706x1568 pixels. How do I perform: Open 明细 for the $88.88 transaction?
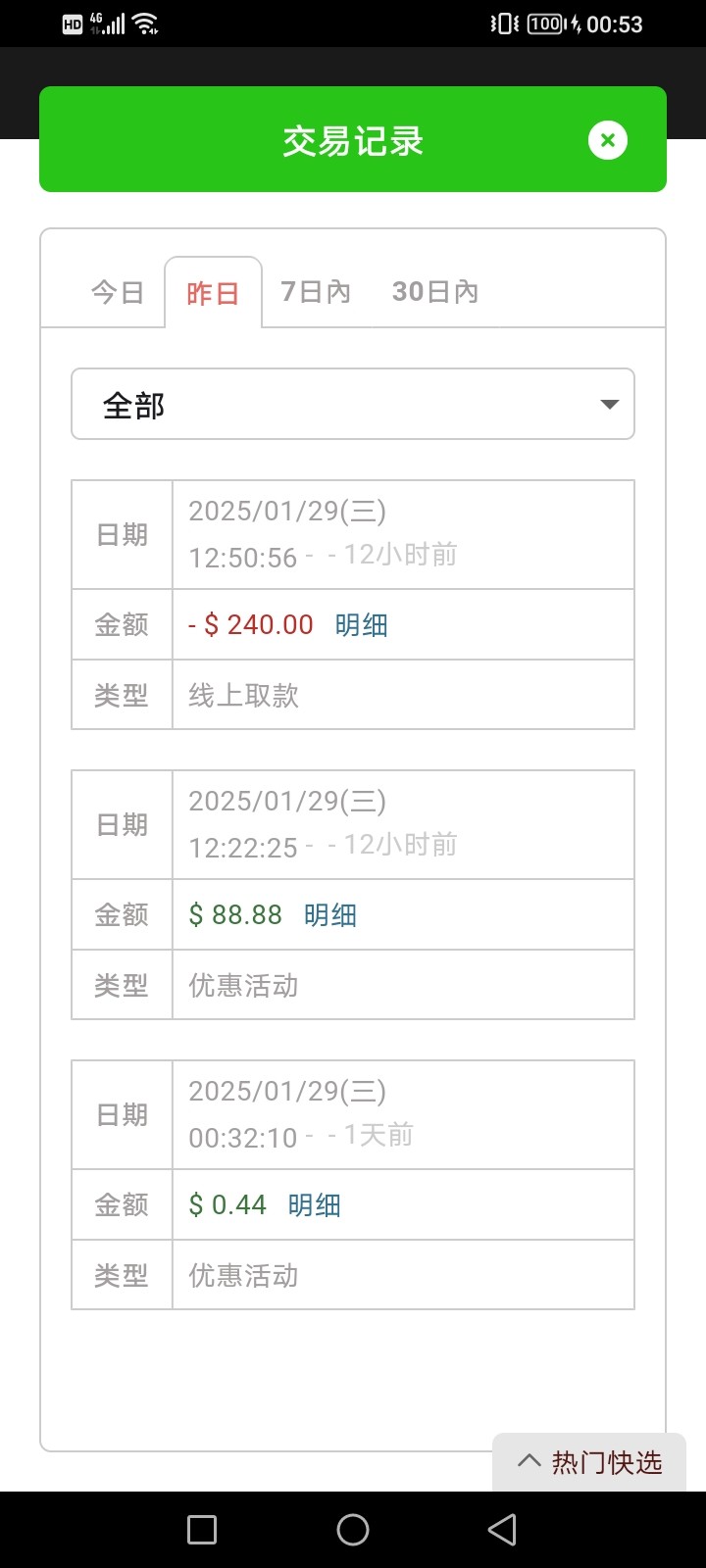330,915
